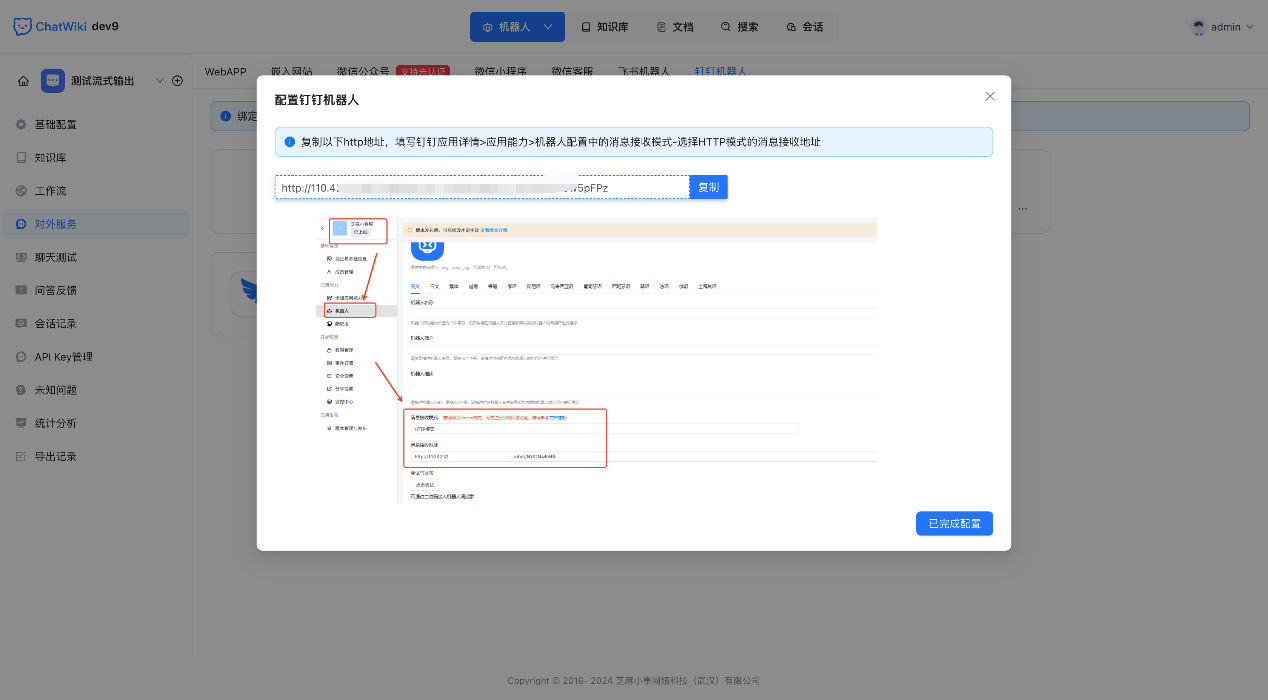
Task: Open 聊天测试 via its sidebar icon
Action: [21, 257]
